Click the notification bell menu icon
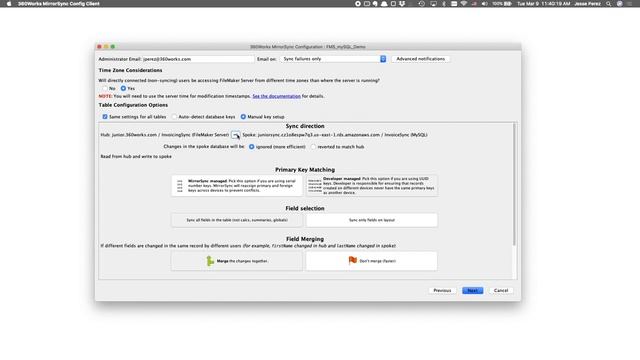 384,4
